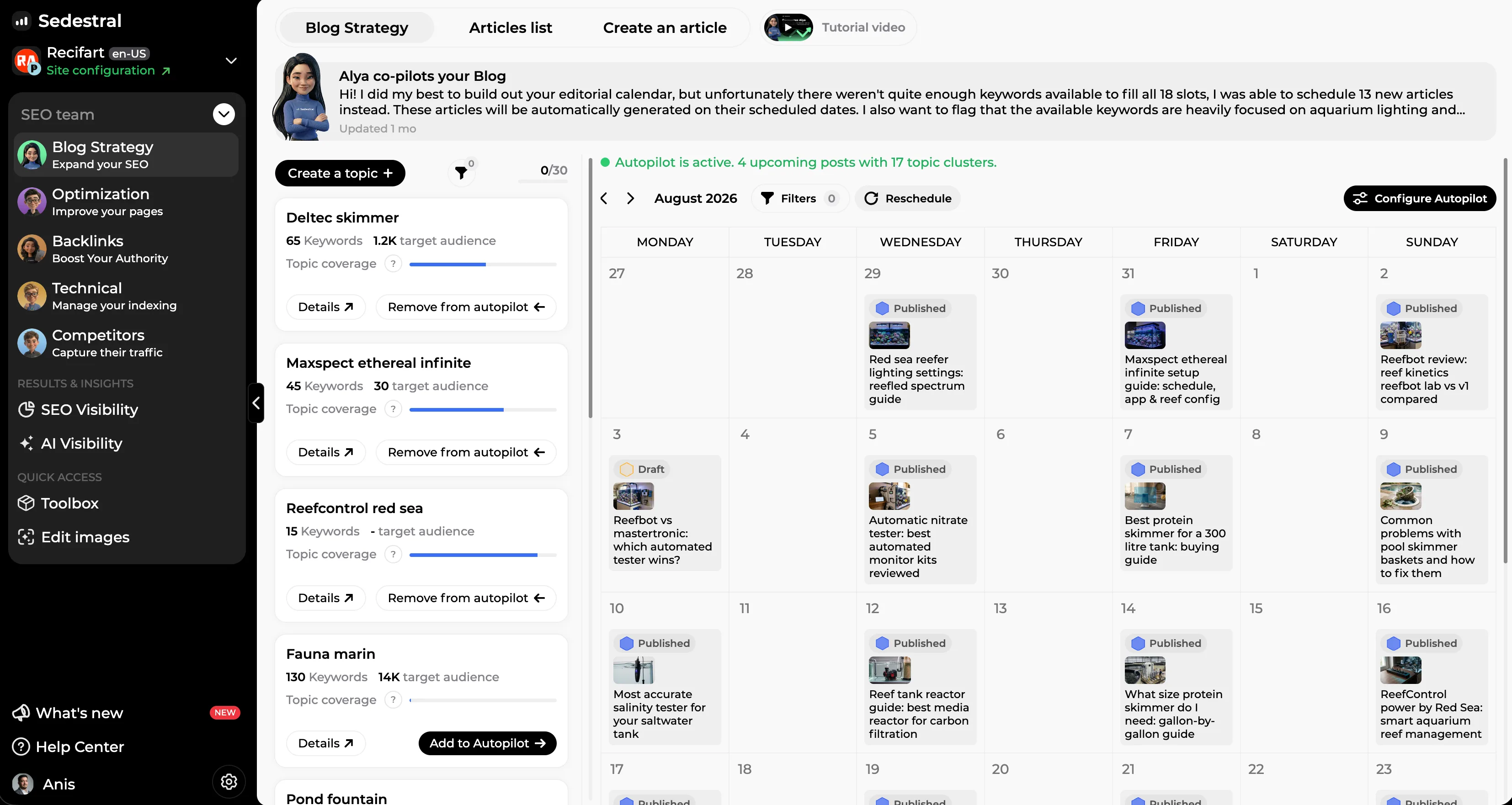
Task: Open the topic list filter funnel
Action: coord(461,173)
